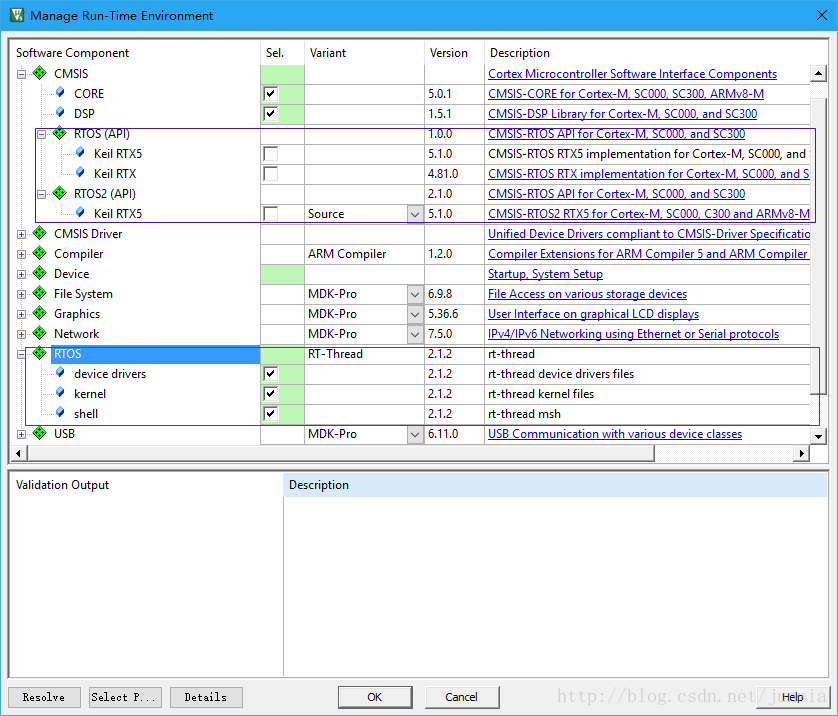Click the horizontal scrollbar left arrow
838x716 pixels.
coord(18,454)
